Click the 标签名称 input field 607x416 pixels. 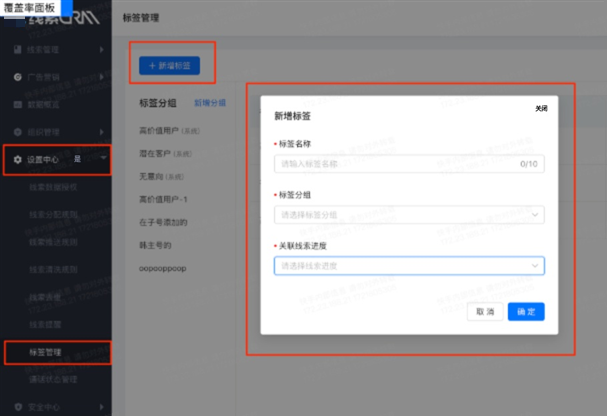(409, 164)
